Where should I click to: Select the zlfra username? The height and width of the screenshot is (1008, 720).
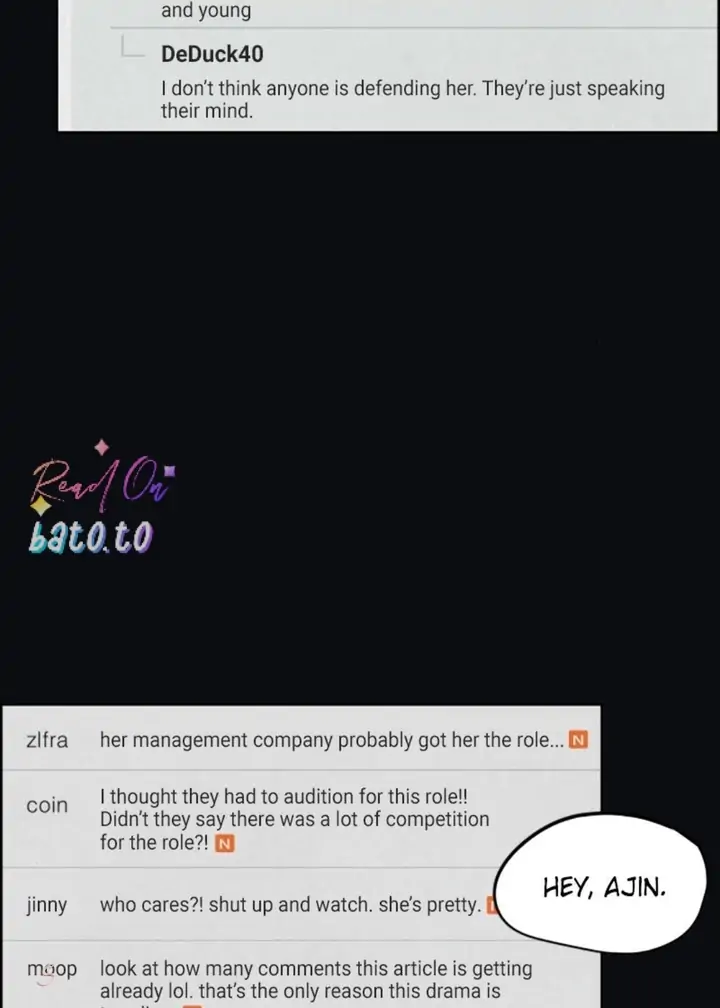[47, 741]
